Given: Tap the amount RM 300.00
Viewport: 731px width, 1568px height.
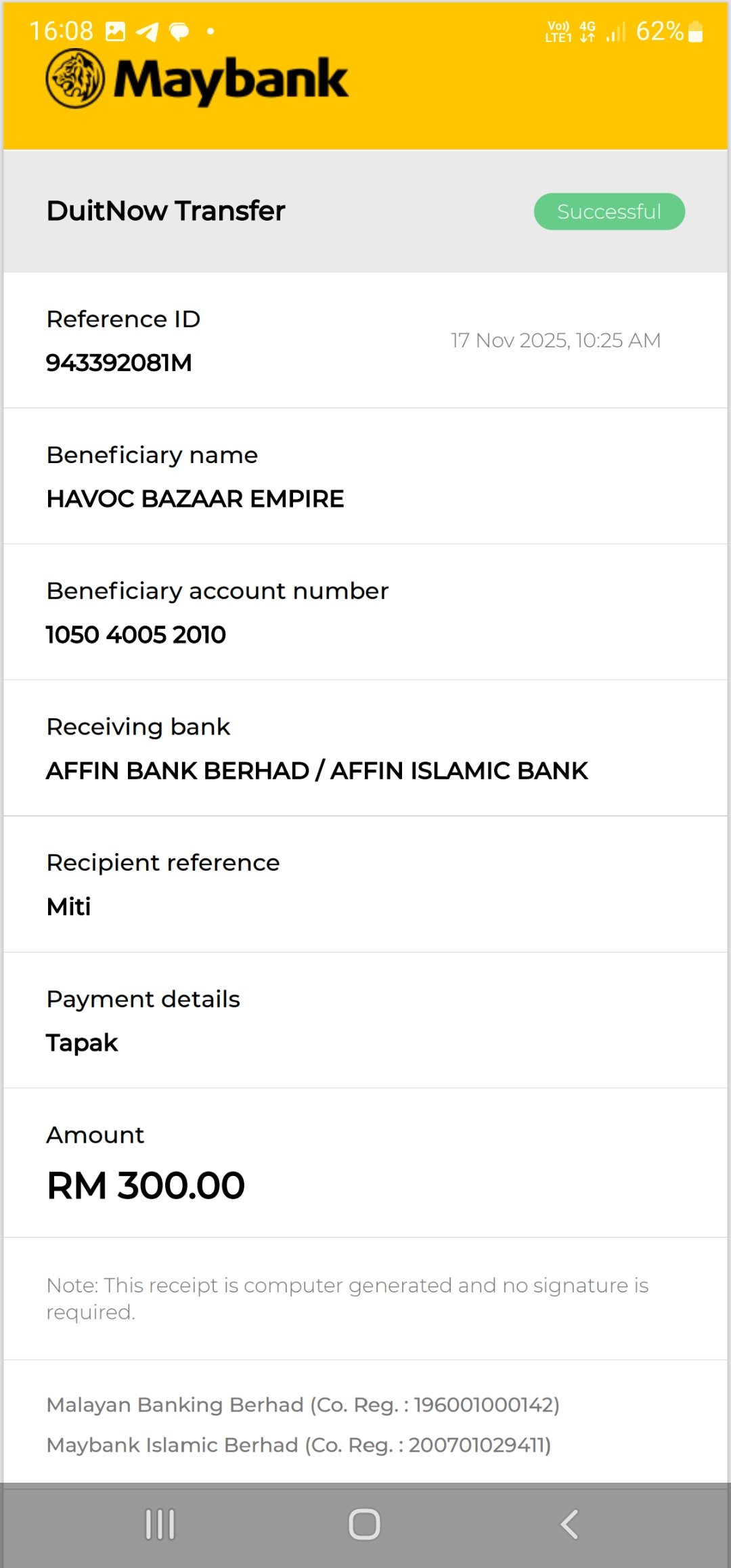Looking at the screenshot, I should point(146,1185).
